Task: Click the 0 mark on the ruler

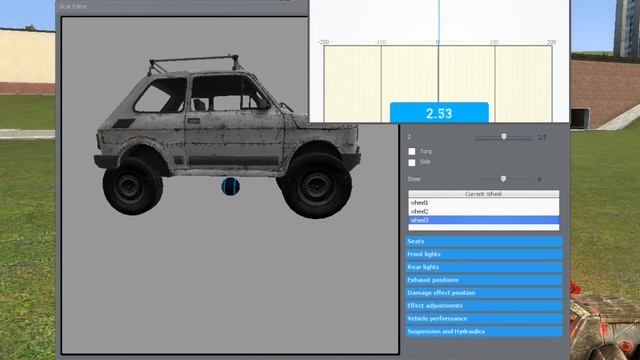Action: pos(438,42)
